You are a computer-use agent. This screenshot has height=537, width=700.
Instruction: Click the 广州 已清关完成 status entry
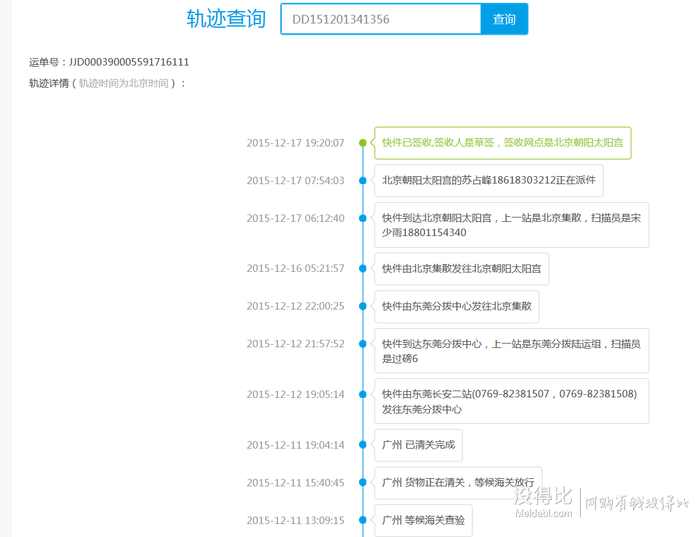pyautogui.click(x=418, y=445)
